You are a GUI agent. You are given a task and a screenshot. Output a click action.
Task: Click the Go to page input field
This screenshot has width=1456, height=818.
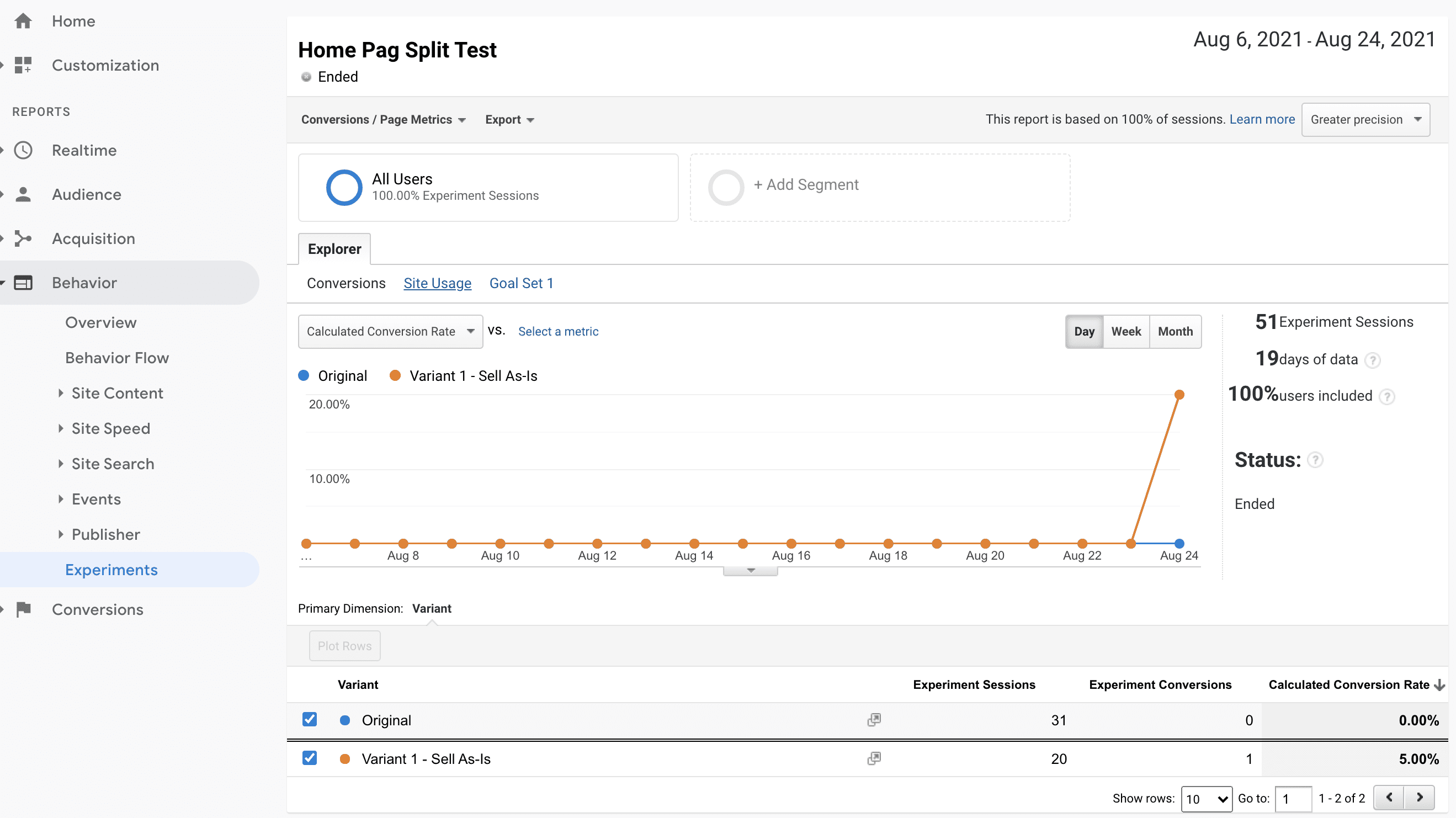point(1293,798)
